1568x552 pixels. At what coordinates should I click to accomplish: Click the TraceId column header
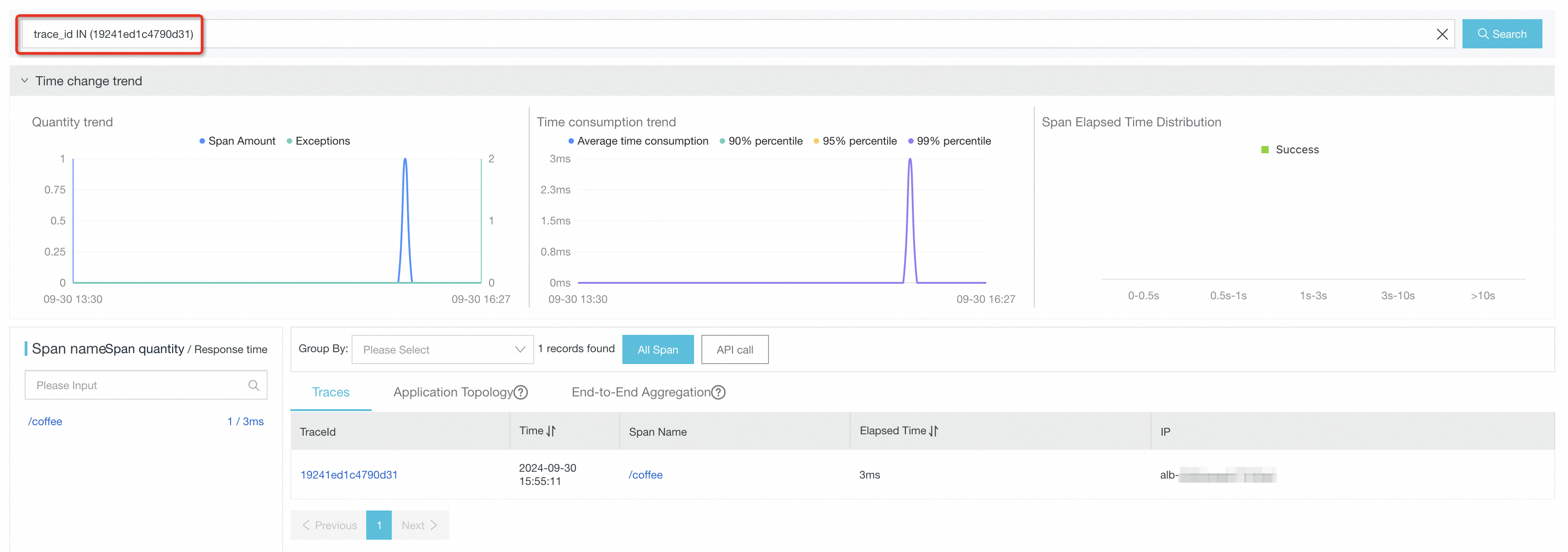click(318, 432)
